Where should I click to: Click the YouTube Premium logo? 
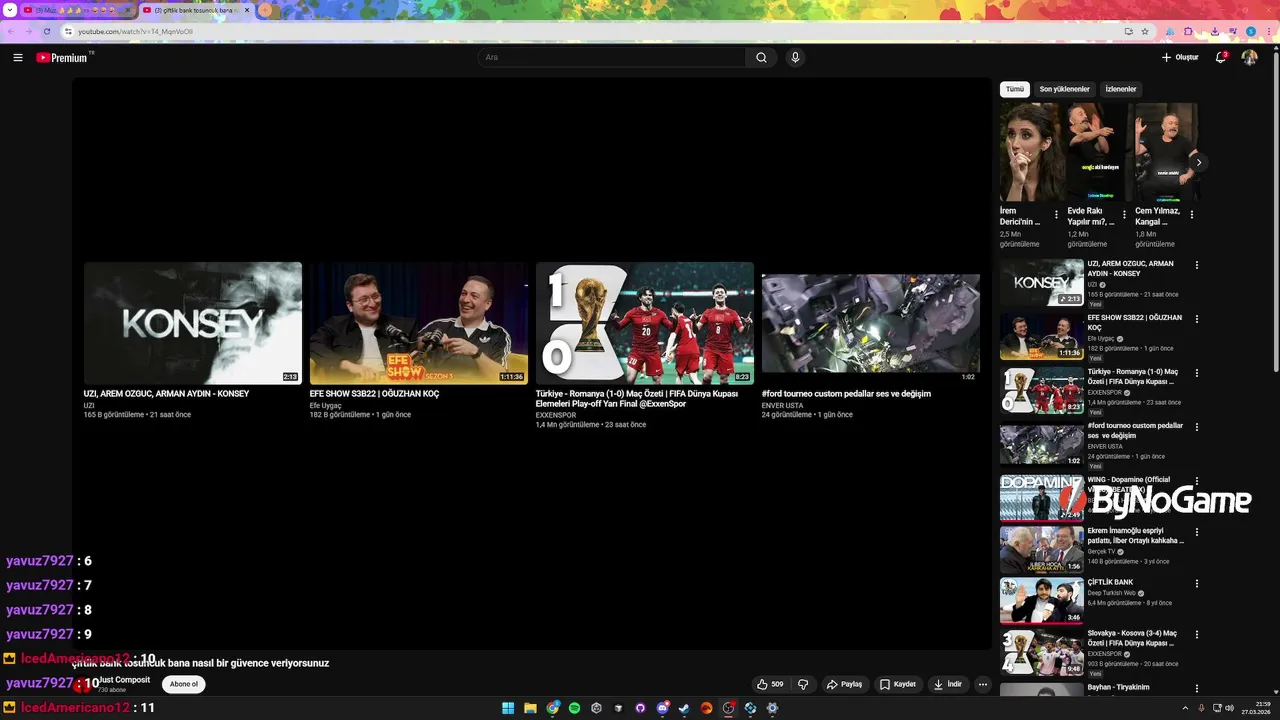click(62, 58)
